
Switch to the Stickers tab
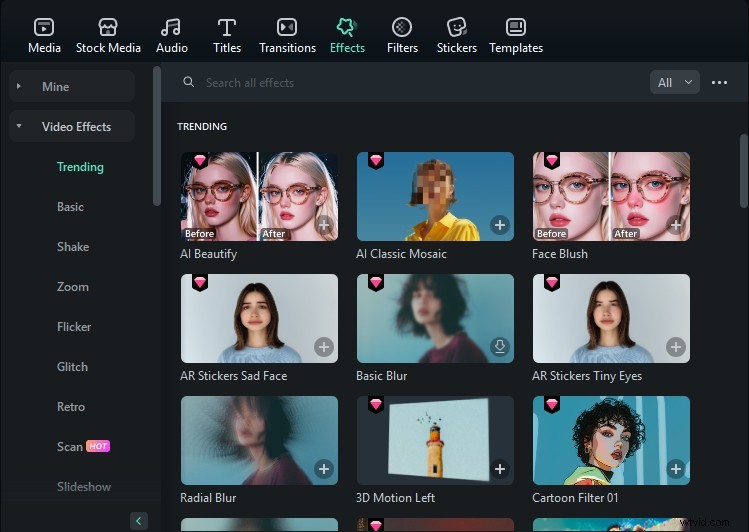456,35
